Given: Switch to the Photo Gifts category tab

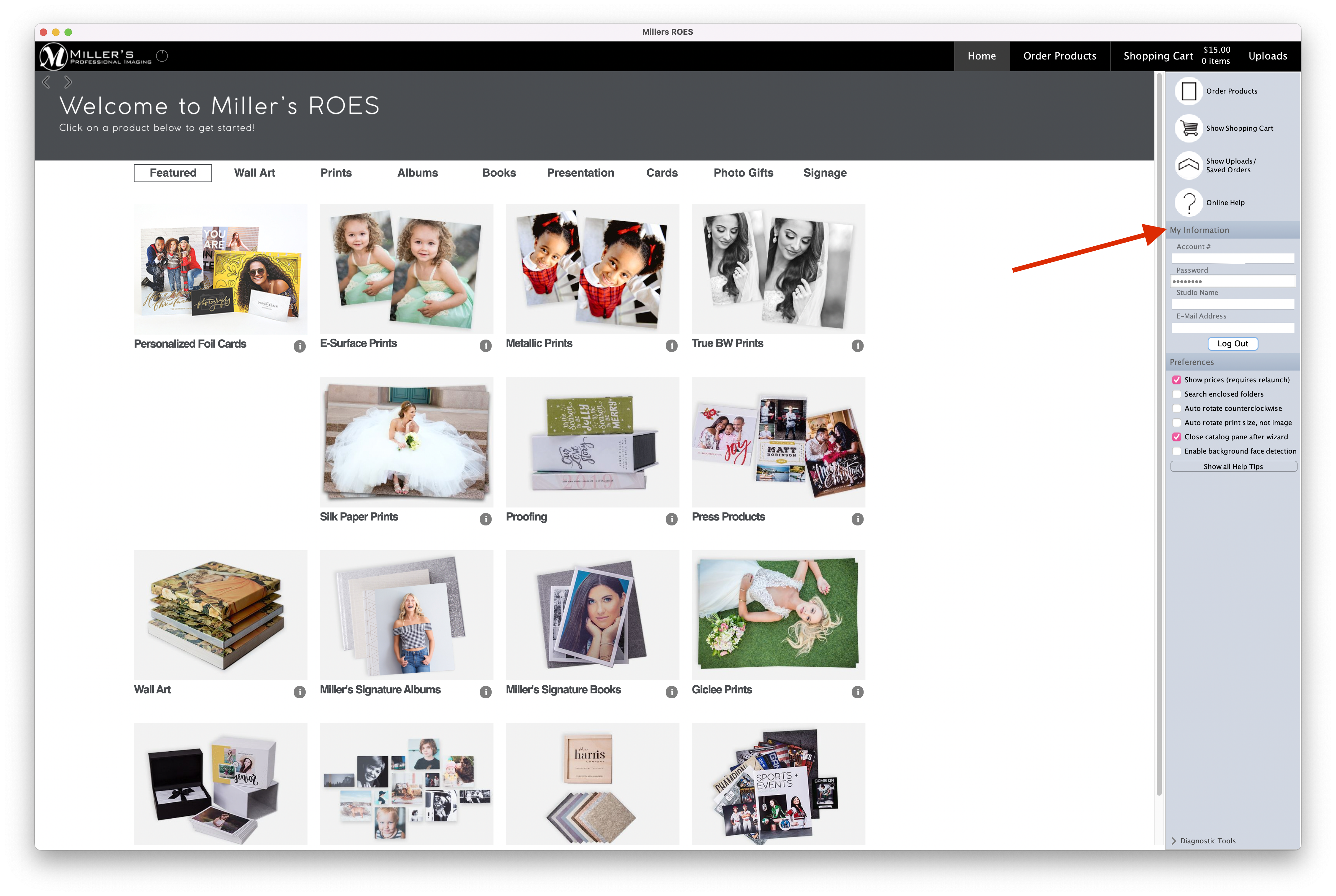Looking at the screenshot, I should pos(743,173).
